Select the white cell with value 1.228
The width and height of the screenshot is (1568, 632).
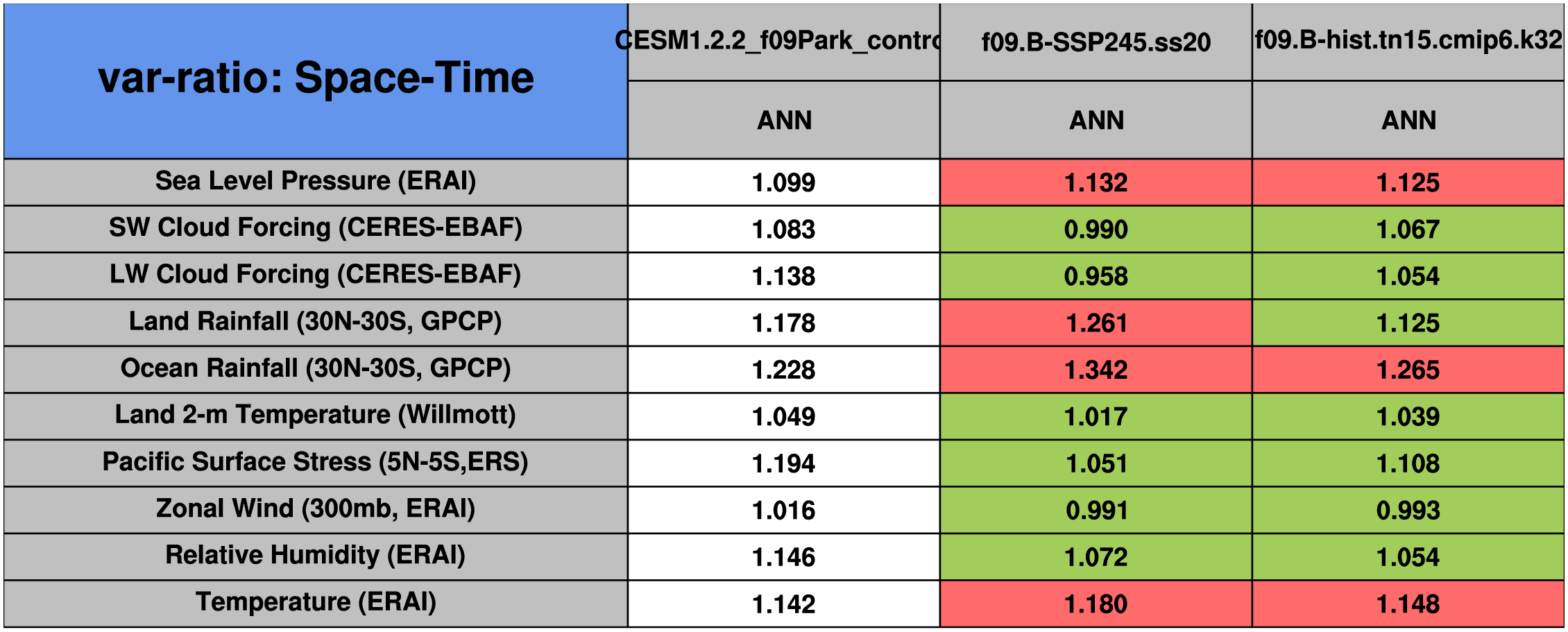coord(783,370)
